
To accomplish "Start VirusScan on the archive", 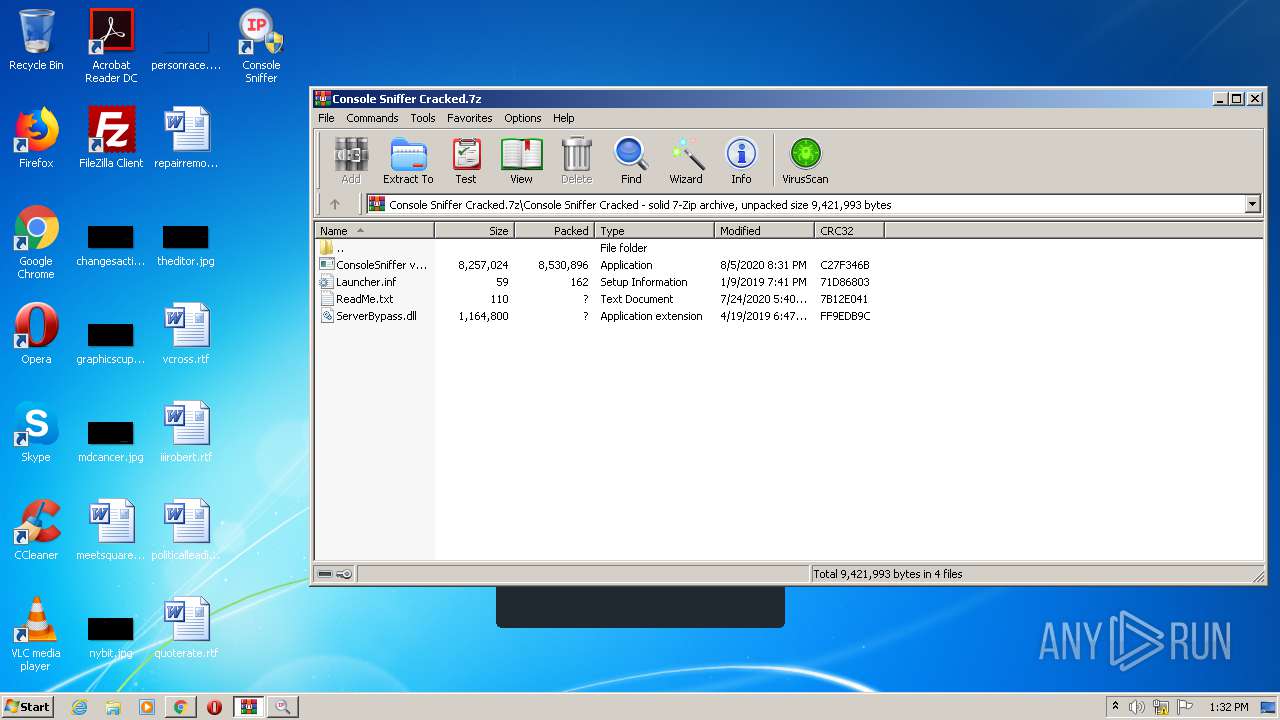I will 805,161.
